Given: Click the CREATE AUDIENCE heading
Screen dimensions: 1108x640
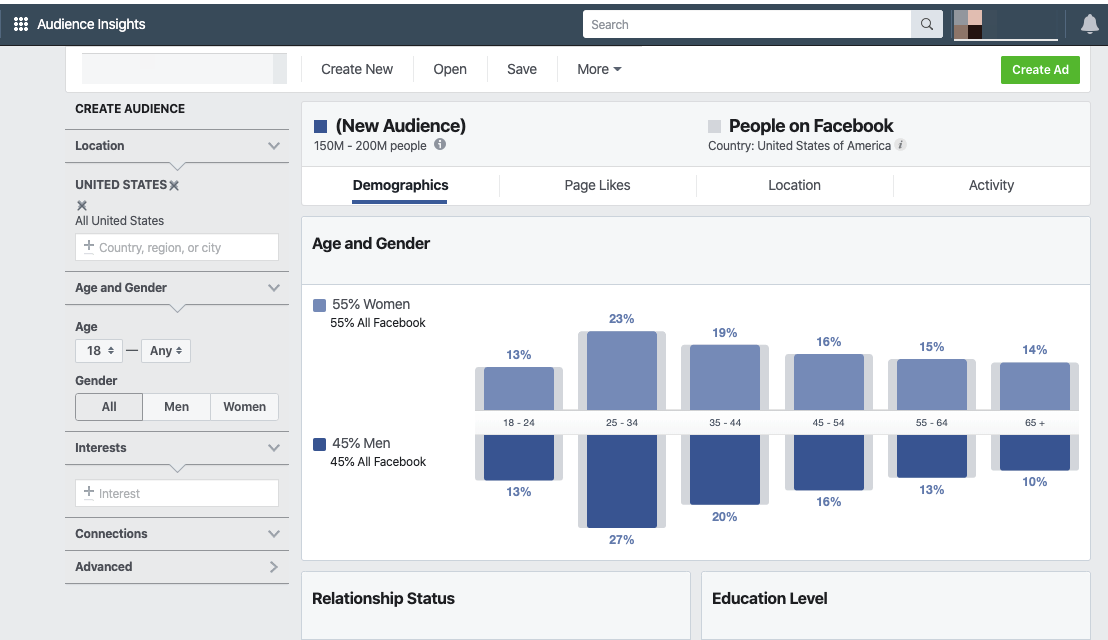Looking at the screenshot, I should pos(130,109).
